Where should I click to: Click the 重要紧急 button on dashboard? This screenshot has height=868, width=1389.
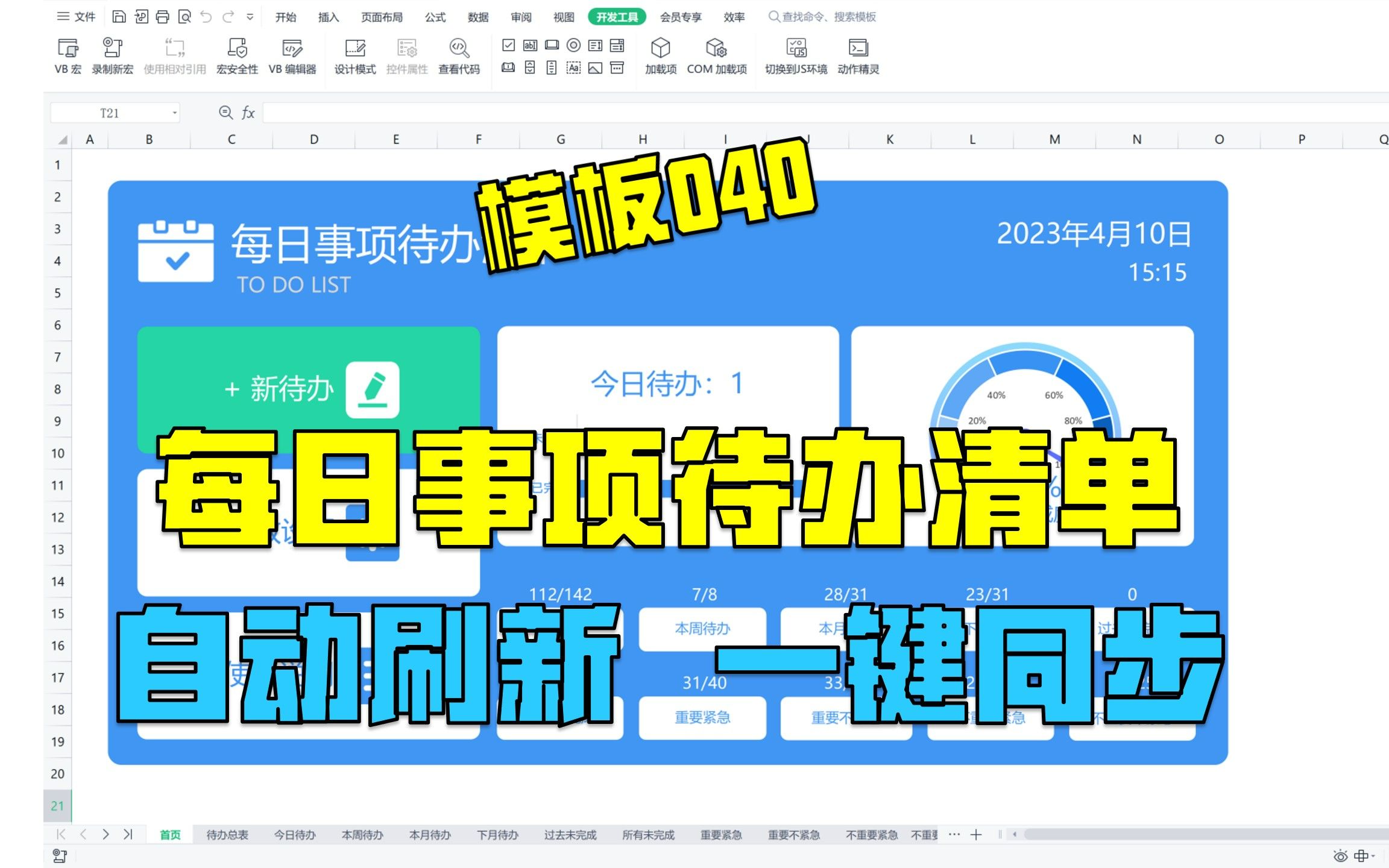[702, 717]
